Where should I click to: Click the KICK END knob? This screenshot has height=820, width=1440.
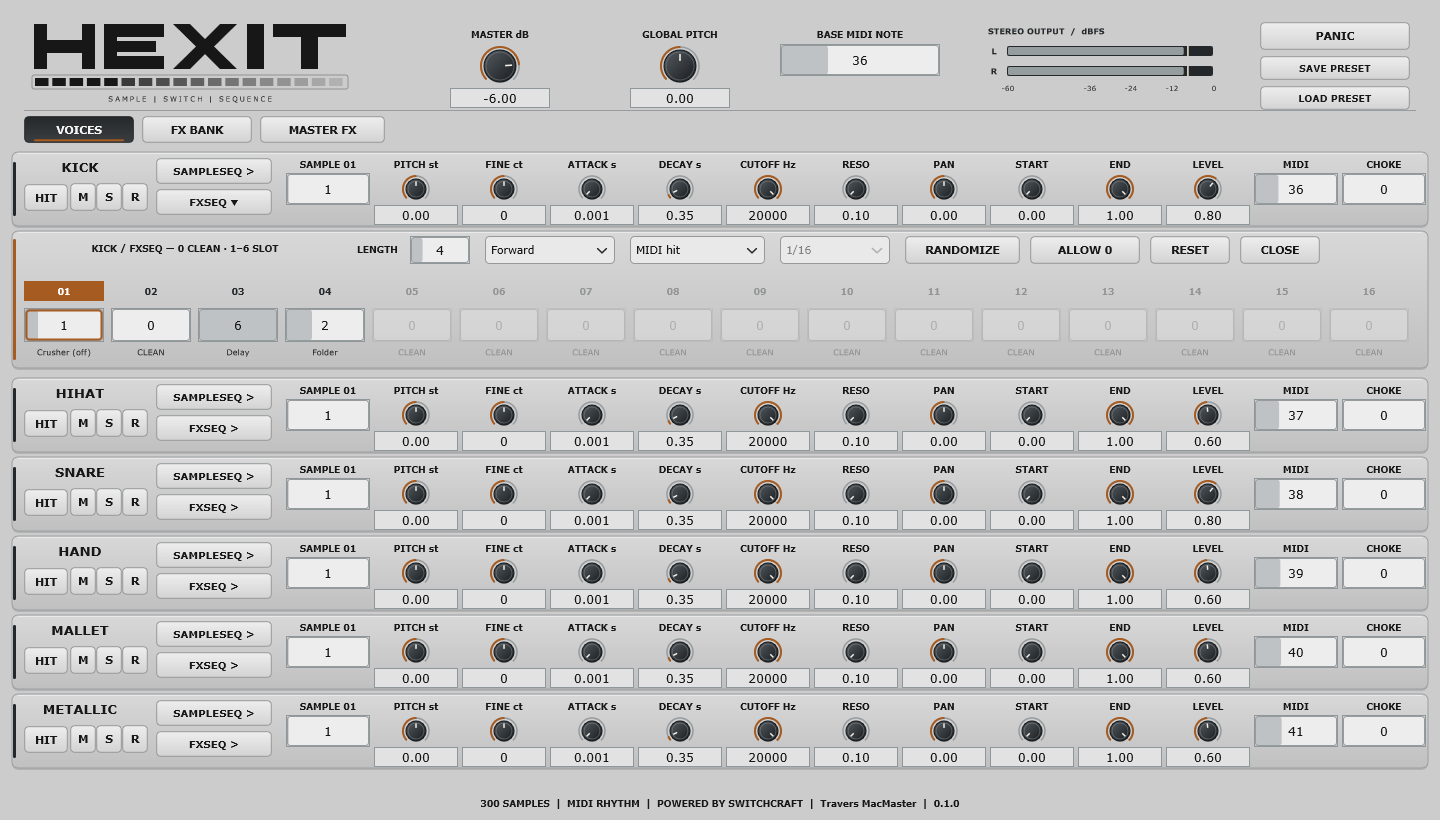(x=1120, y=189)
